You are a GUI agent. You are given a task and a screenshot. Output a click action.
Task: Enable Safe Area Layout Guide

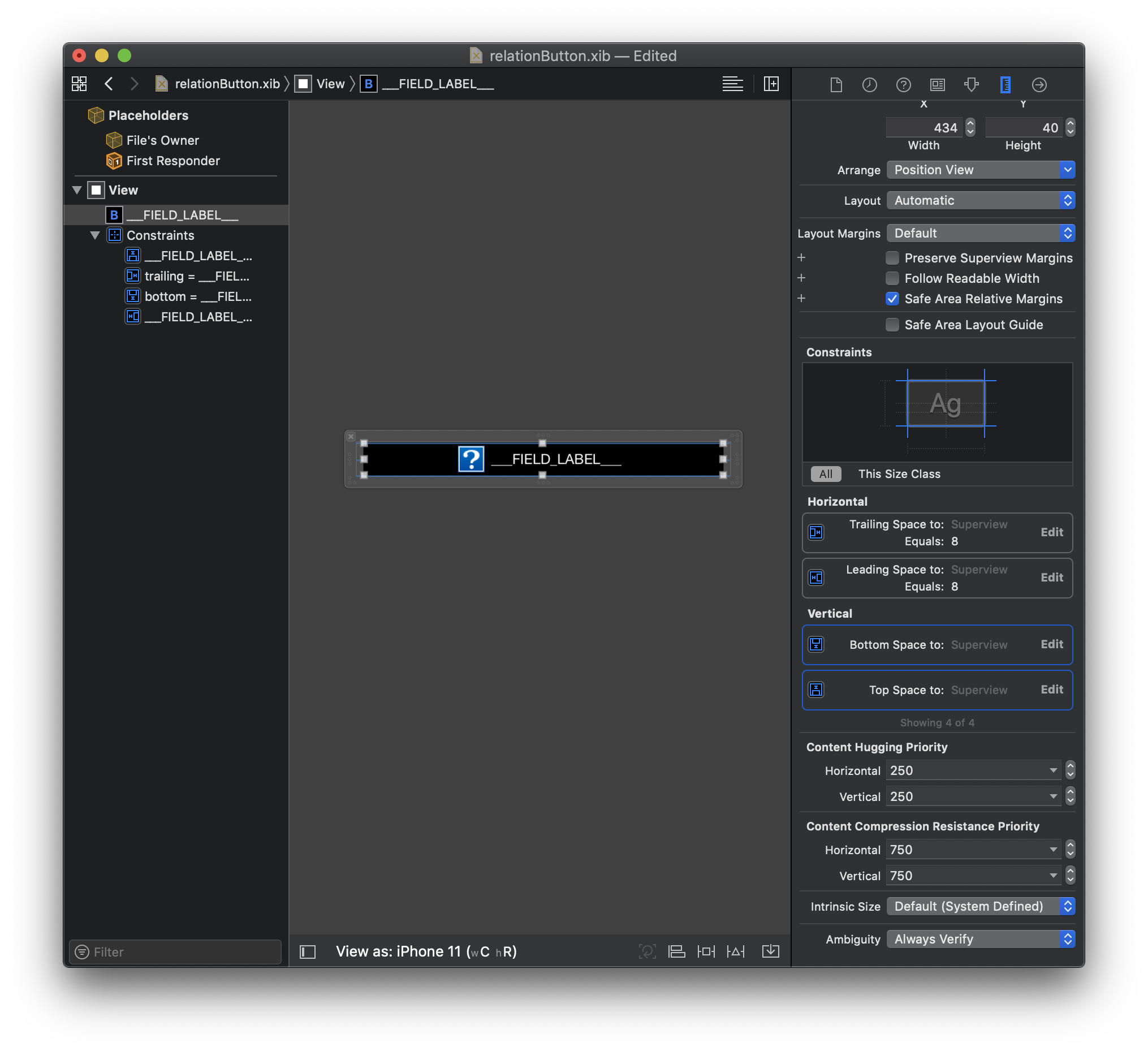coord(892,325)
